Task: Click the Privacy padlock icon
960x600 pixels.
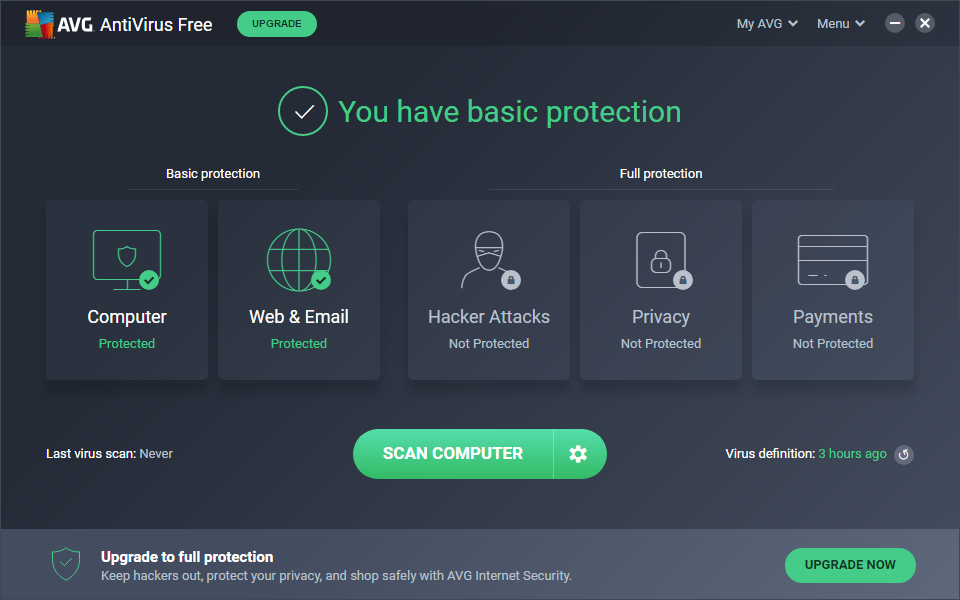Action: click(661, 260)
